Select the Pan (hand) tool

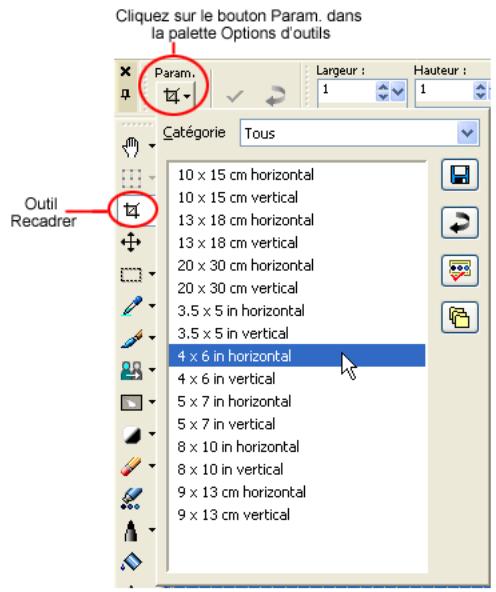(x=131, y=146)
